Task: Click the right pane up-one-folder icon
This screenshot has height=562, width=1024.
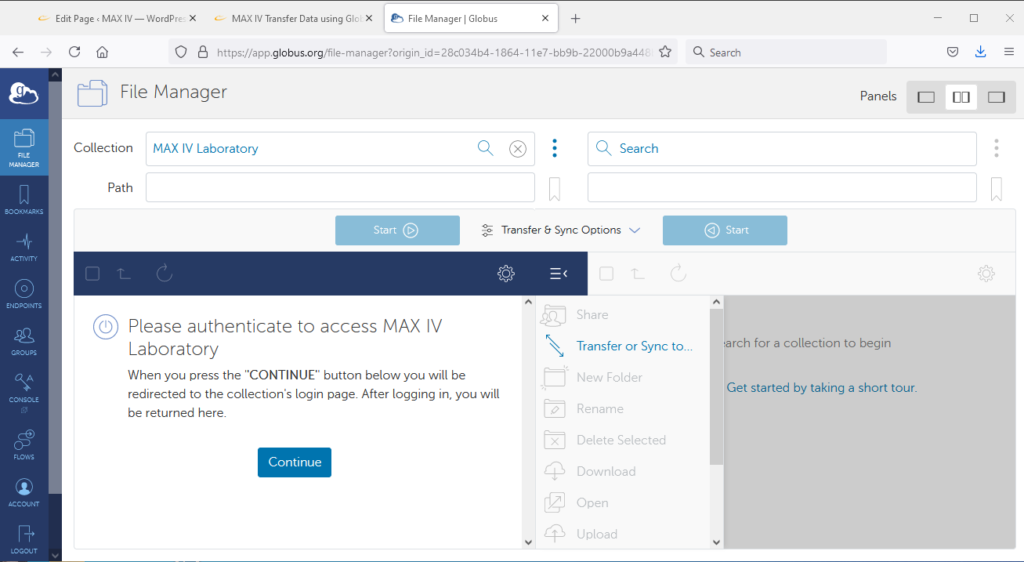Action: pyautogui.click(x=638, y=273)
